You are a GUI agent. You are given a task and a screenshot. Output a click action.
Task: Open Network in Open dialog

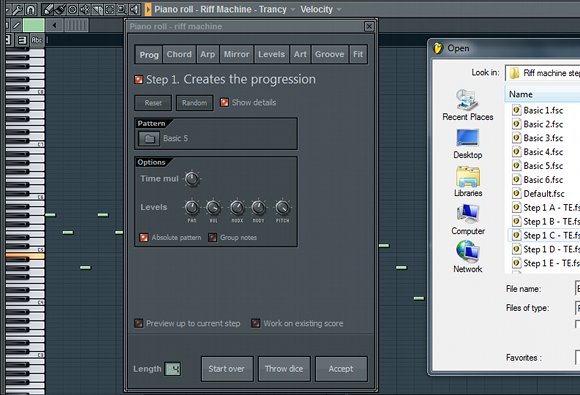click(468, 257)
